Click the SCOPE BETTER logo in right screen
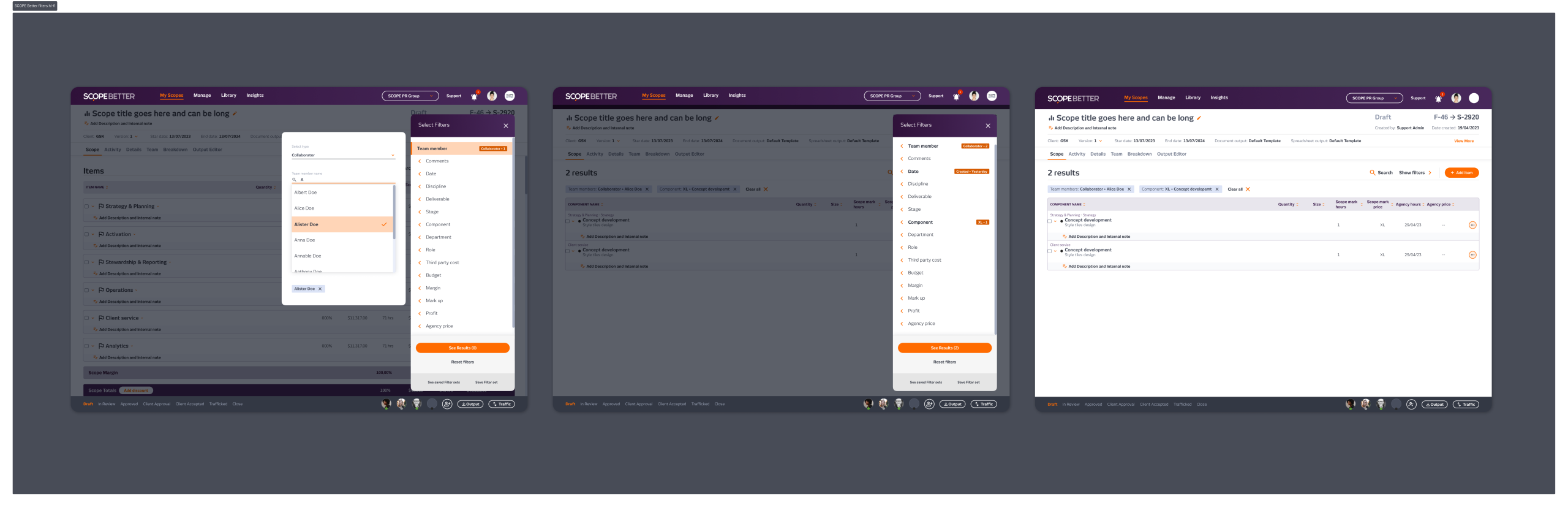This screenshot has height=507, width=1568. point(1073,98)
